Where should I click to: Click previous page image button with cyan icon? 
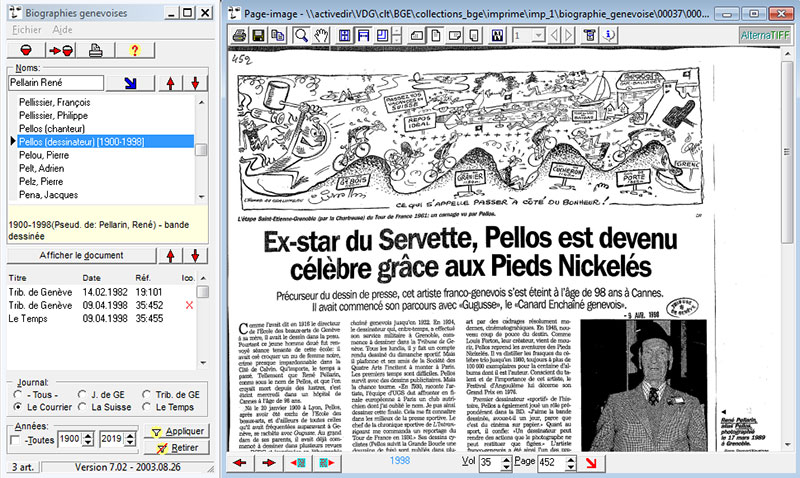[x=298, y=463]
